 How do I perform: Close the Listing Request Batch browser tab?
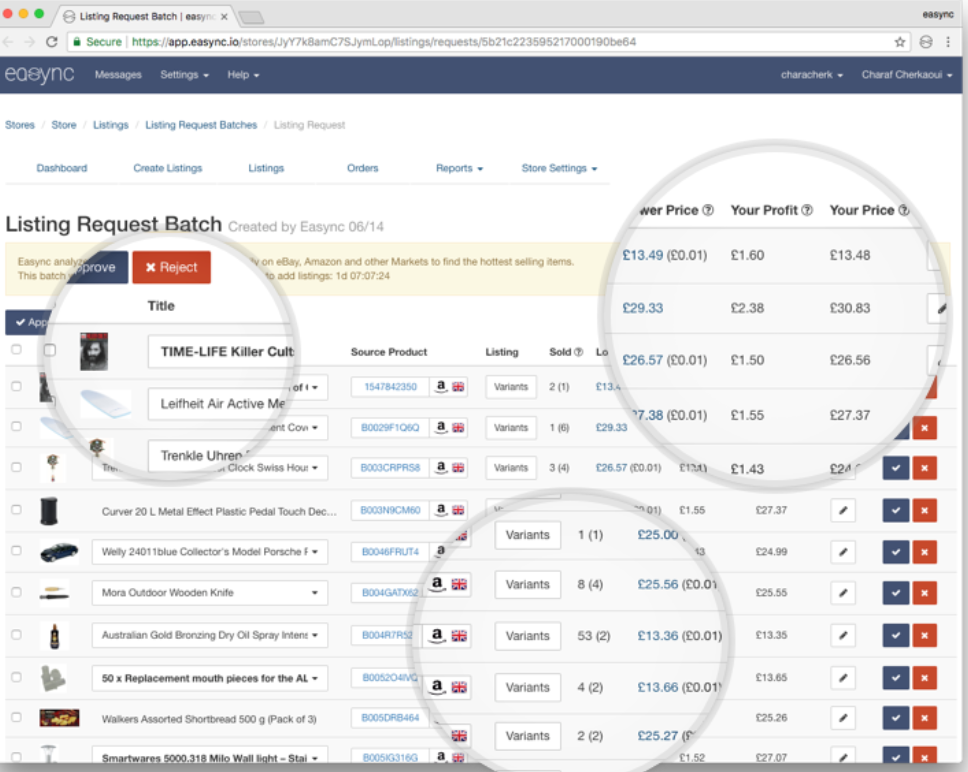click(x=224, y=17)
